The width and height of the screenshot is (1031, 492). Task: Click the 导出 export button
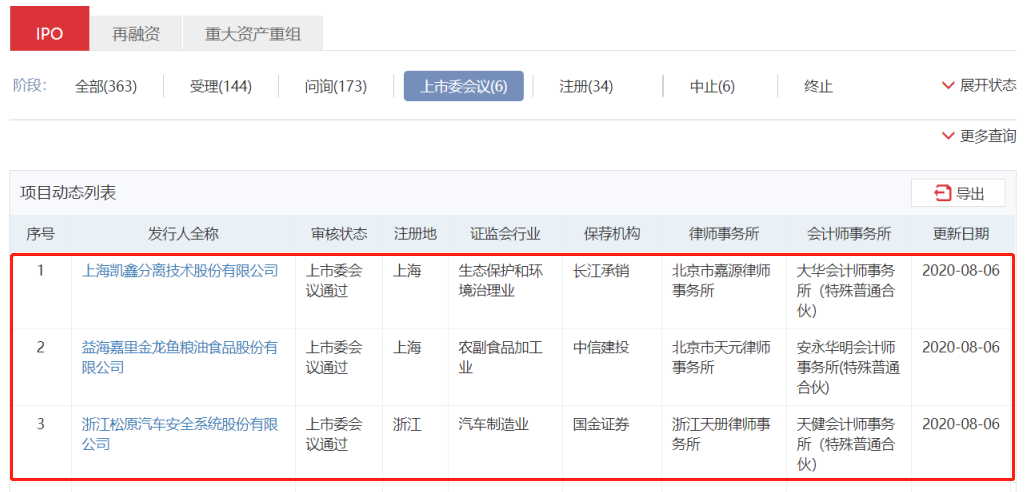[x=958, y=193]
